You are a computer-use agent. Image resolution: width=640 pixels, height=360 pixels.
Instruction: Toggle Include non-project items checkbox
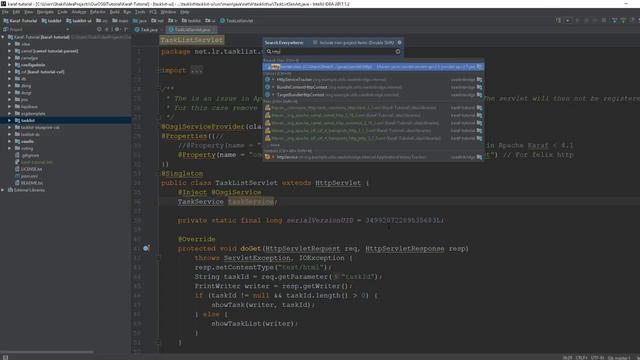coord(315,42)
